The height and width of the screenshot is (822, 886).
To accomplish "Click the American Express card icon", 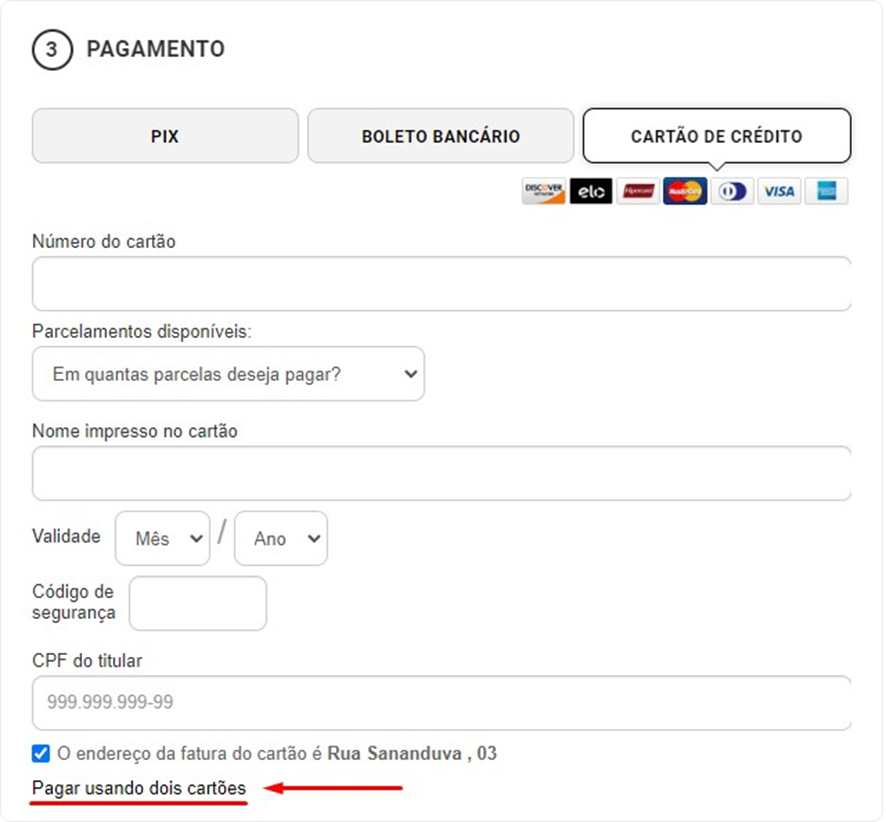I will point(826,191).
